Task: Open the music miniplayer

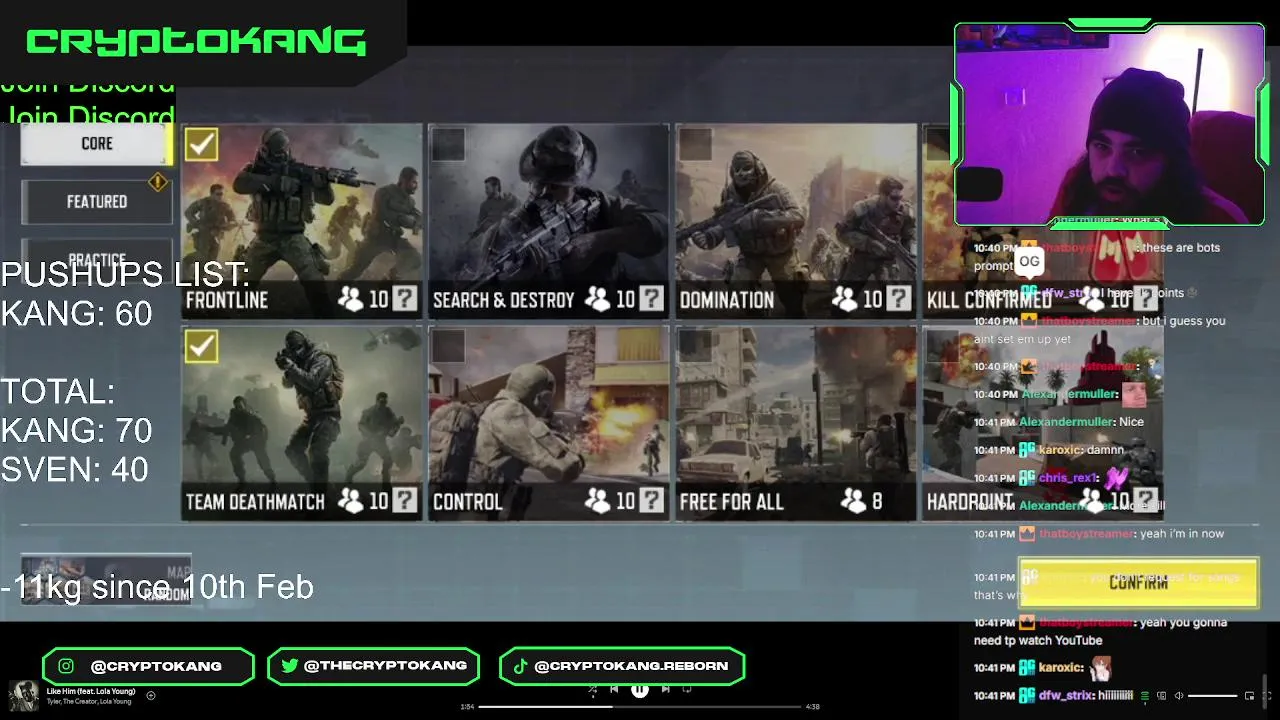Action: point(1249,696)
